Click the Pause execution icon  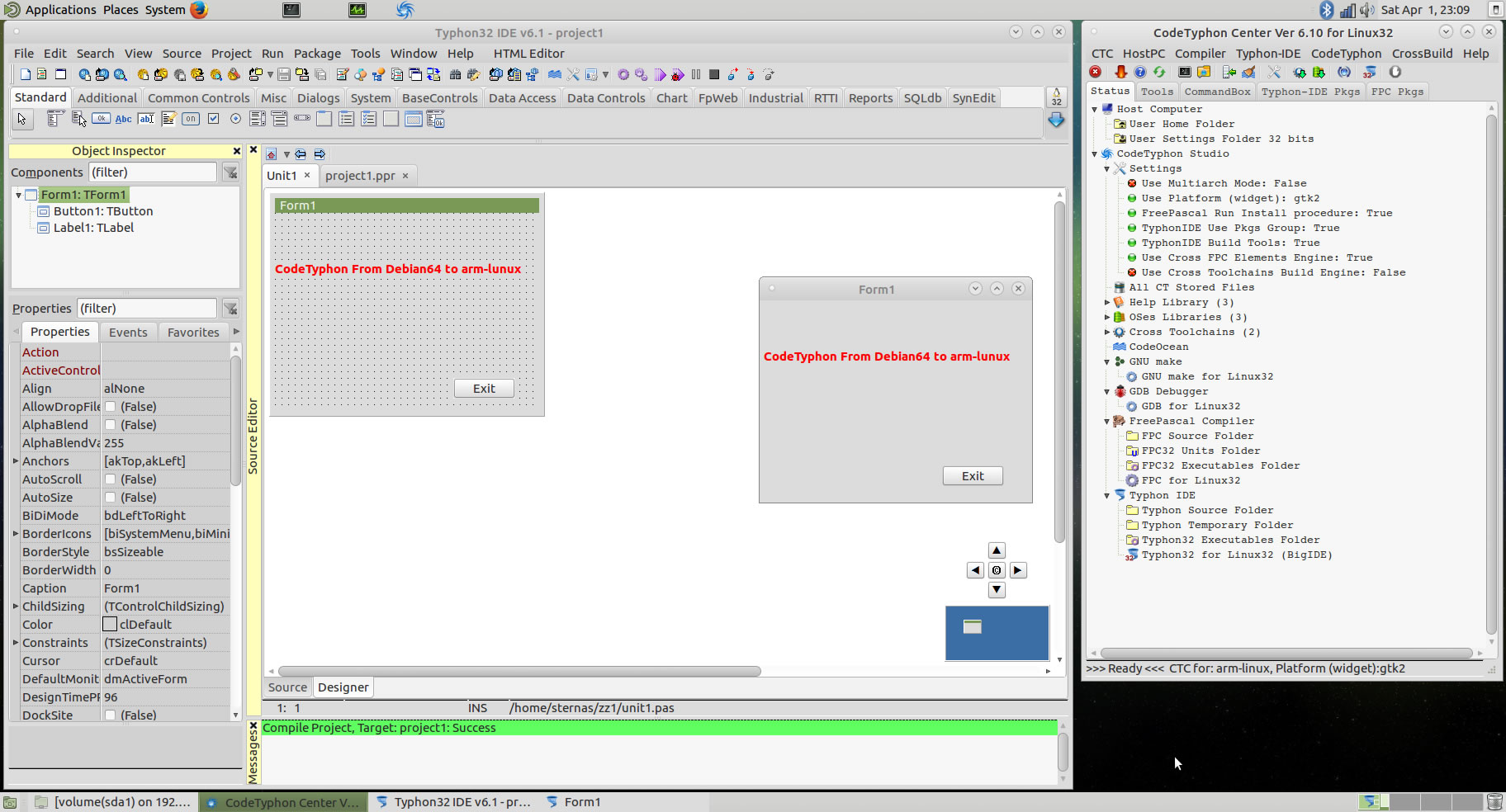click(696, 74)
